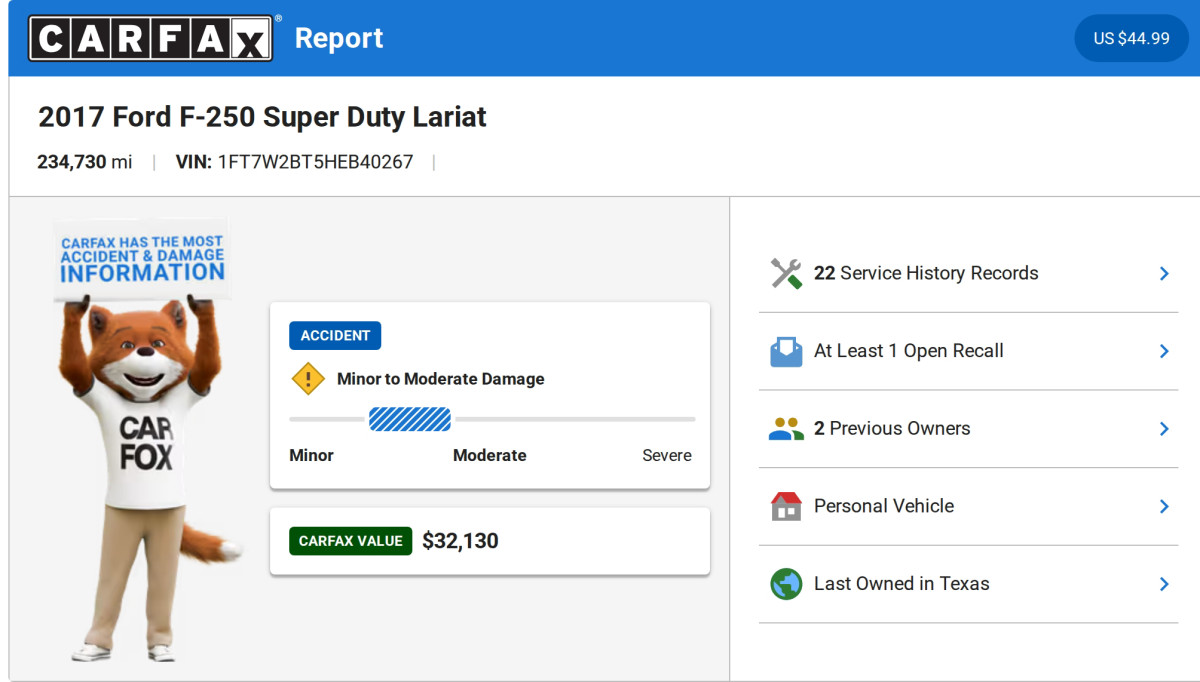The height and width of the screenshot is (682, 1200).
Task: Click the $32,130 value amount
Action: coord(460,541)
